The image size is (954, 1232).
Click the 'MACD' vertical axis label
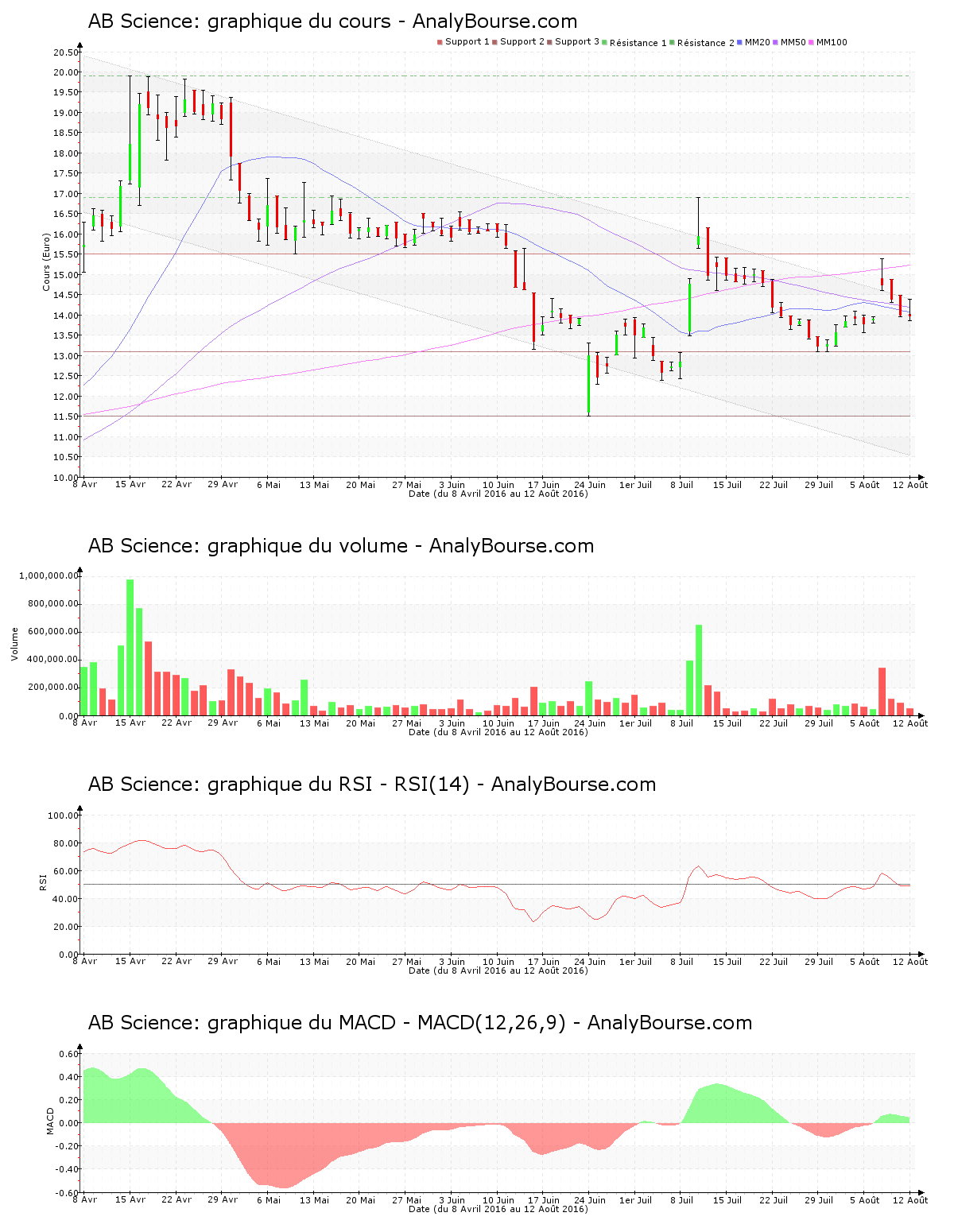coord(50,1121)
